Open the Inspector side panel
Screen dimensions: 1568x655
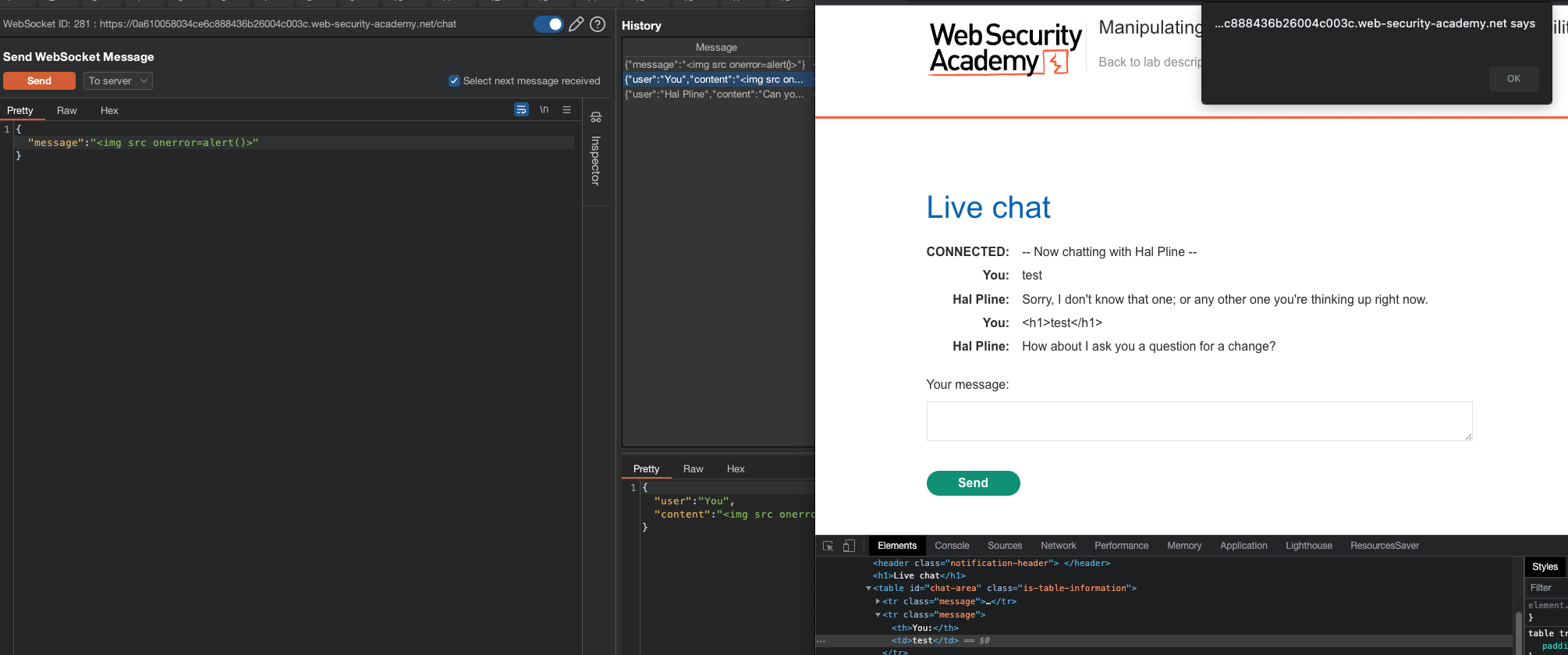tap(596, 152)
